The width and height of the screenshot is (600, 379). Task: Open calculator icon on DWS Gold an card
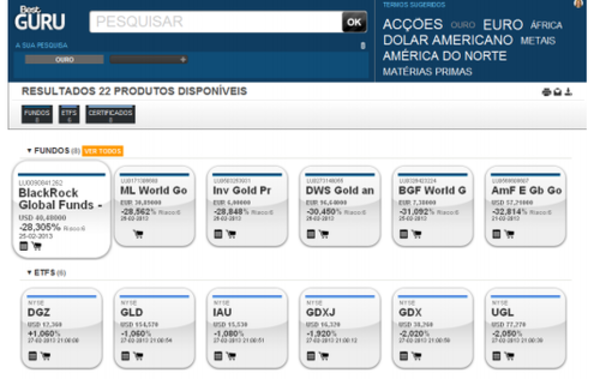tap(311, 234)
